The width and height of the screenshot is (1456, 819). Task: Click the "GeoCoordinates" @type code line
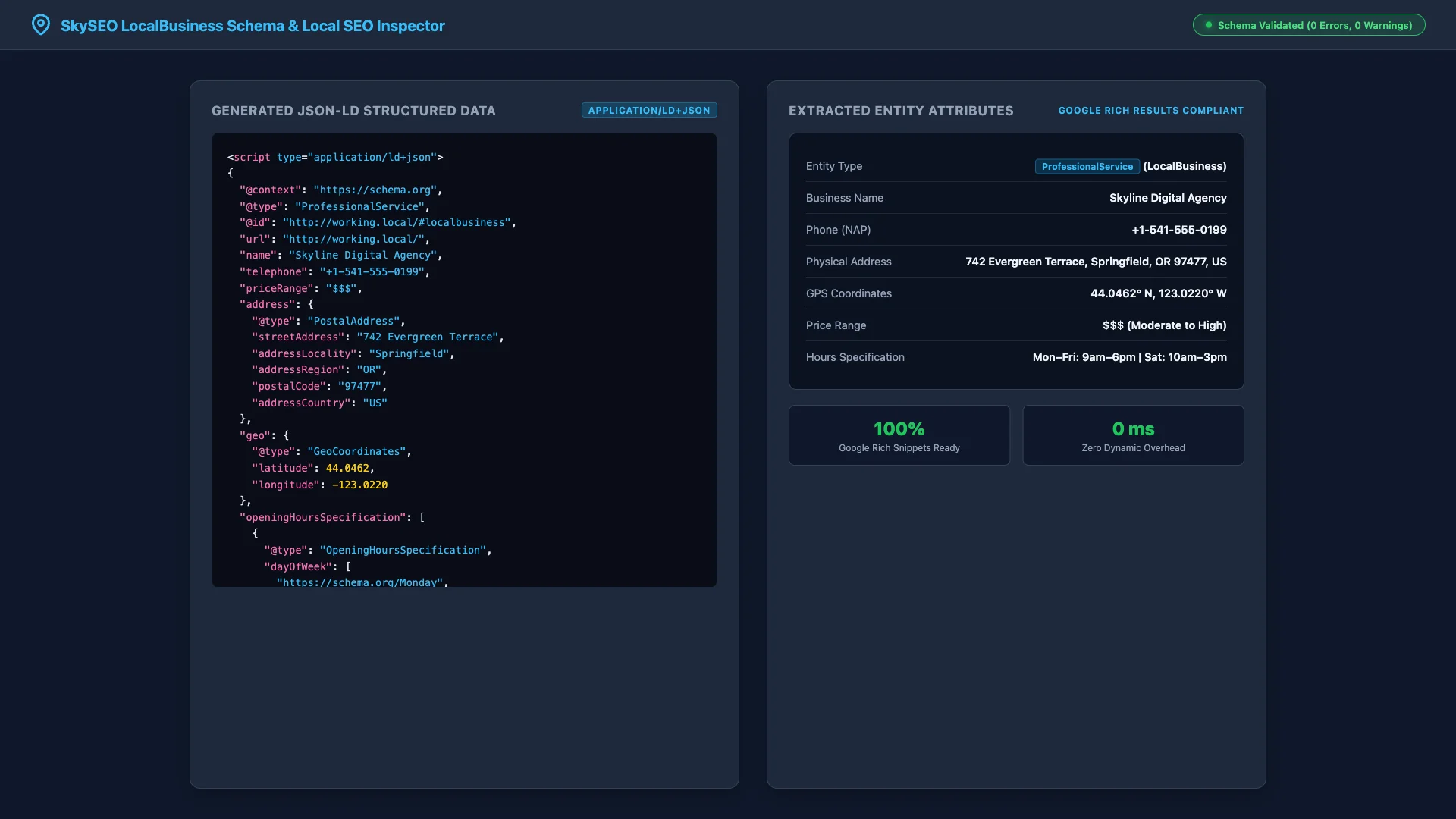pyautogui.click(x=332, y=451)
